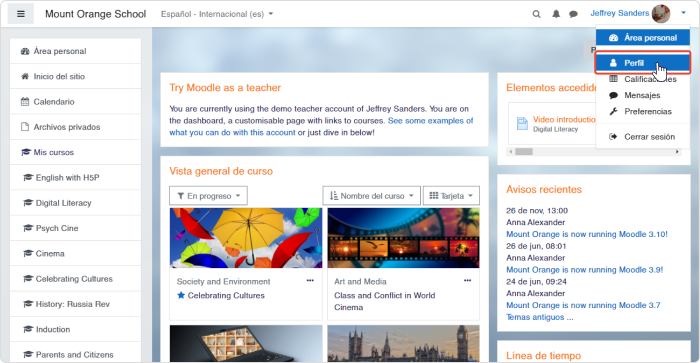Image resolution: width=700 pixels, height=363 pixels.
Task: Open Archivos privados in the sidebar
Action: pos(75,127)
